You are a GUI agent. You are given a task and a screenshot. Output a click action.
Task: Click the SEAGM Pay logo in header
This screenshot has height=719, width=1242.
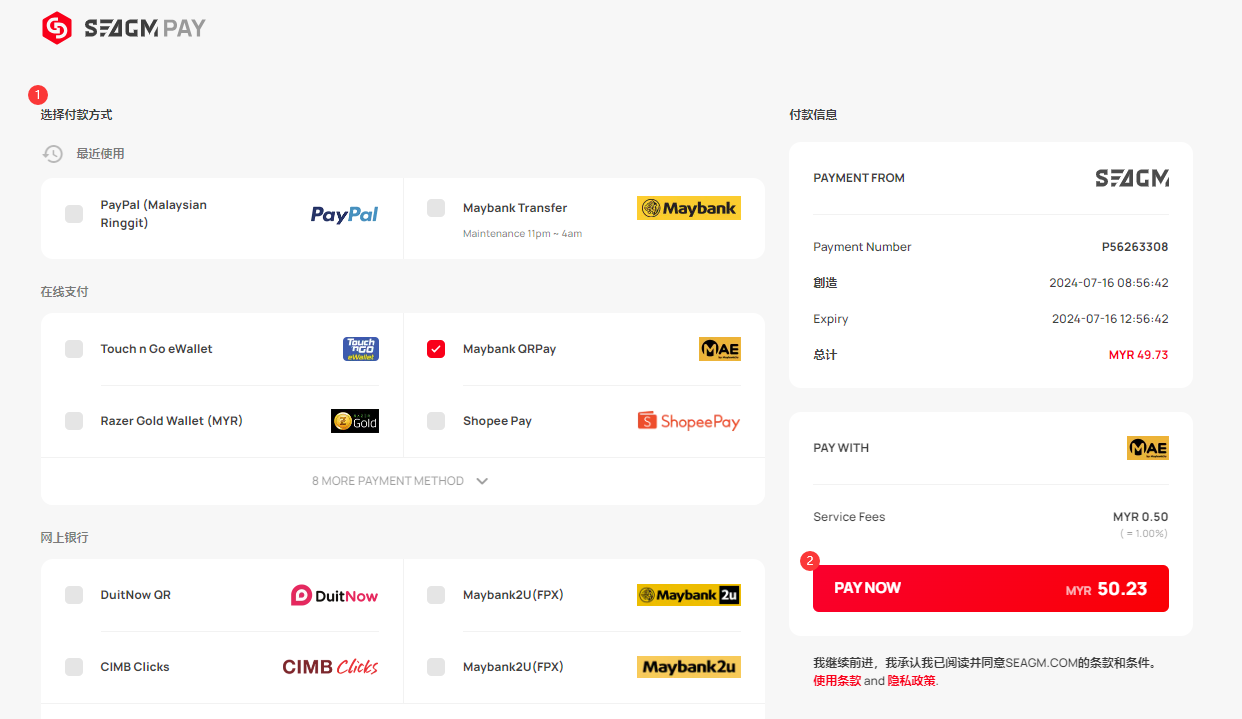[x=124, y=28]
